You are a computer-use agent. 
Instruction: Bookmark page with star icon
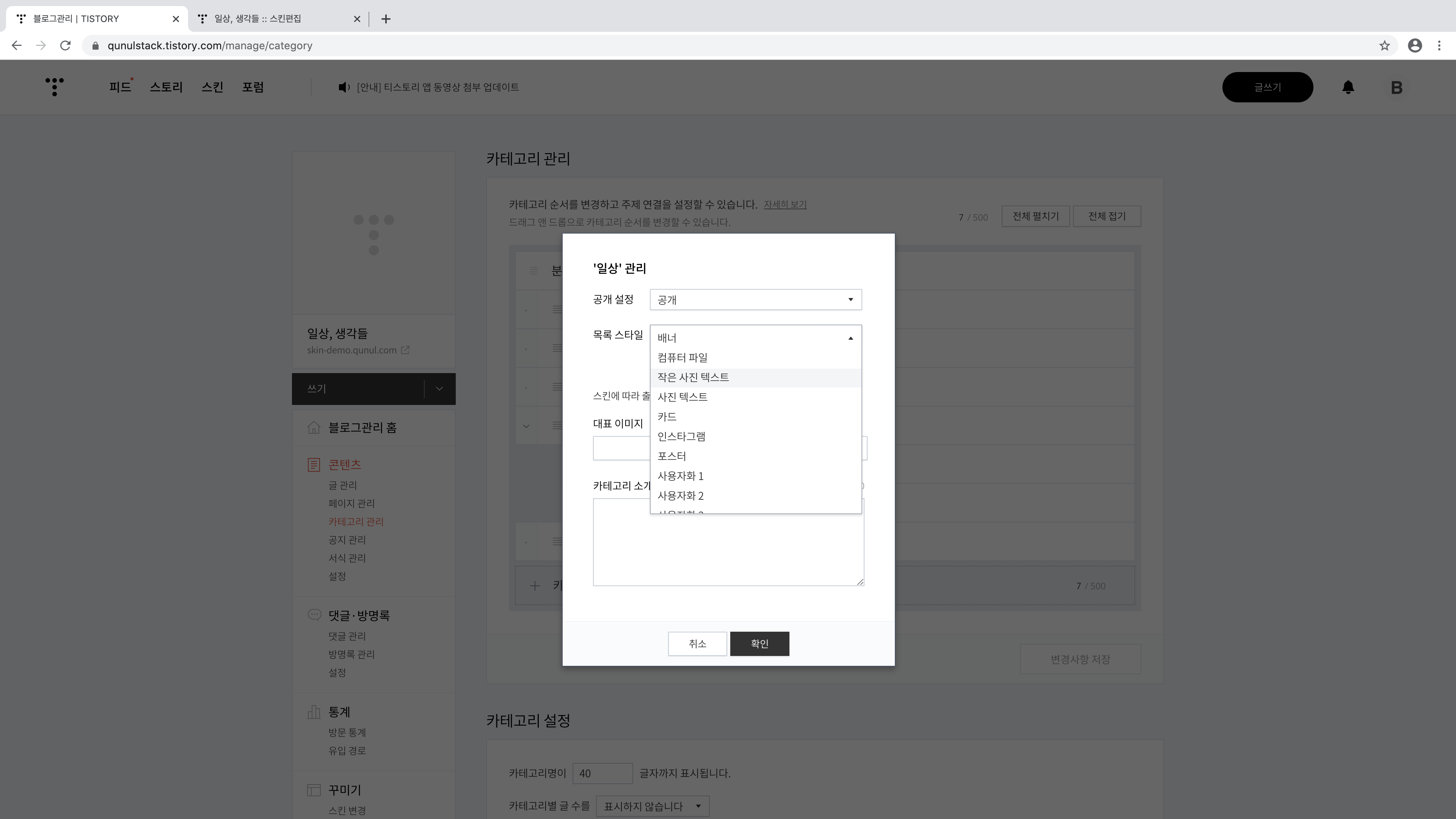(x=1384, y=46)
